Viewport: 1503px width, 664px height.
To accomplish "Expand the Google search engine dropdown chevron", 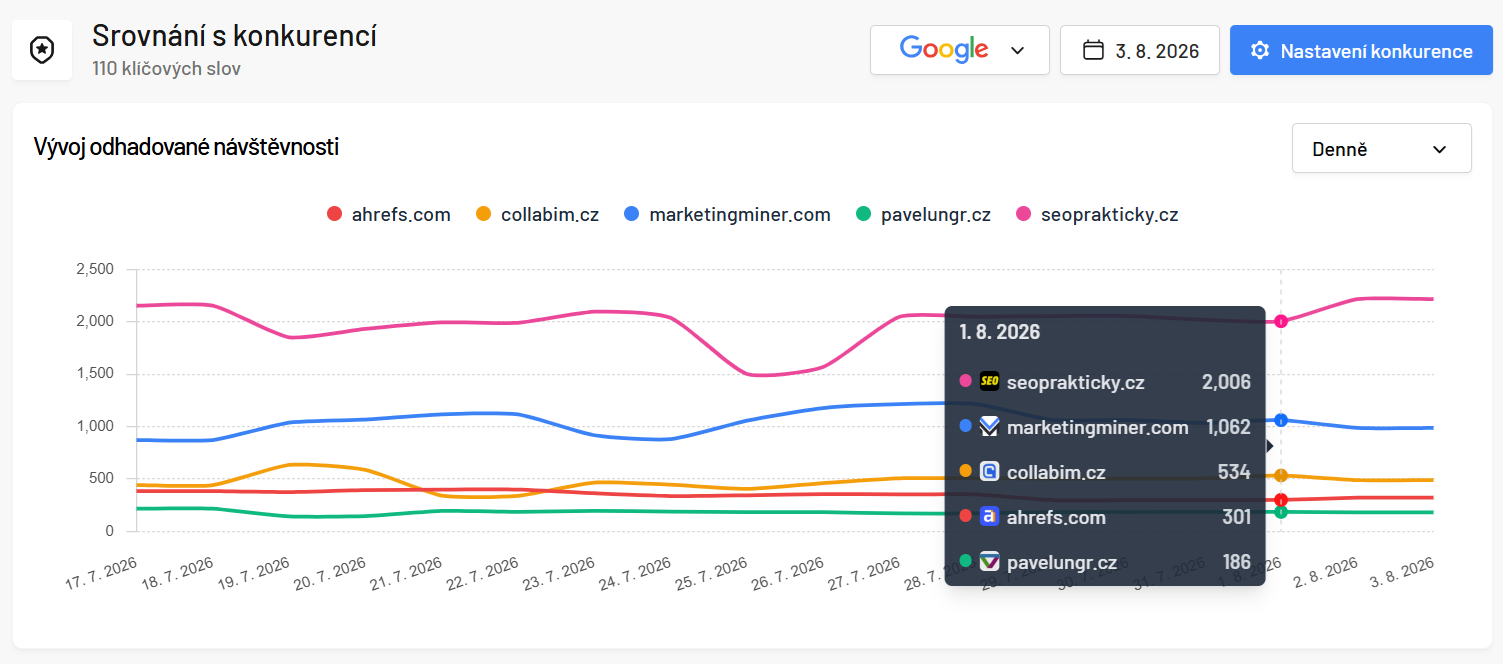I will (1018, 51).
